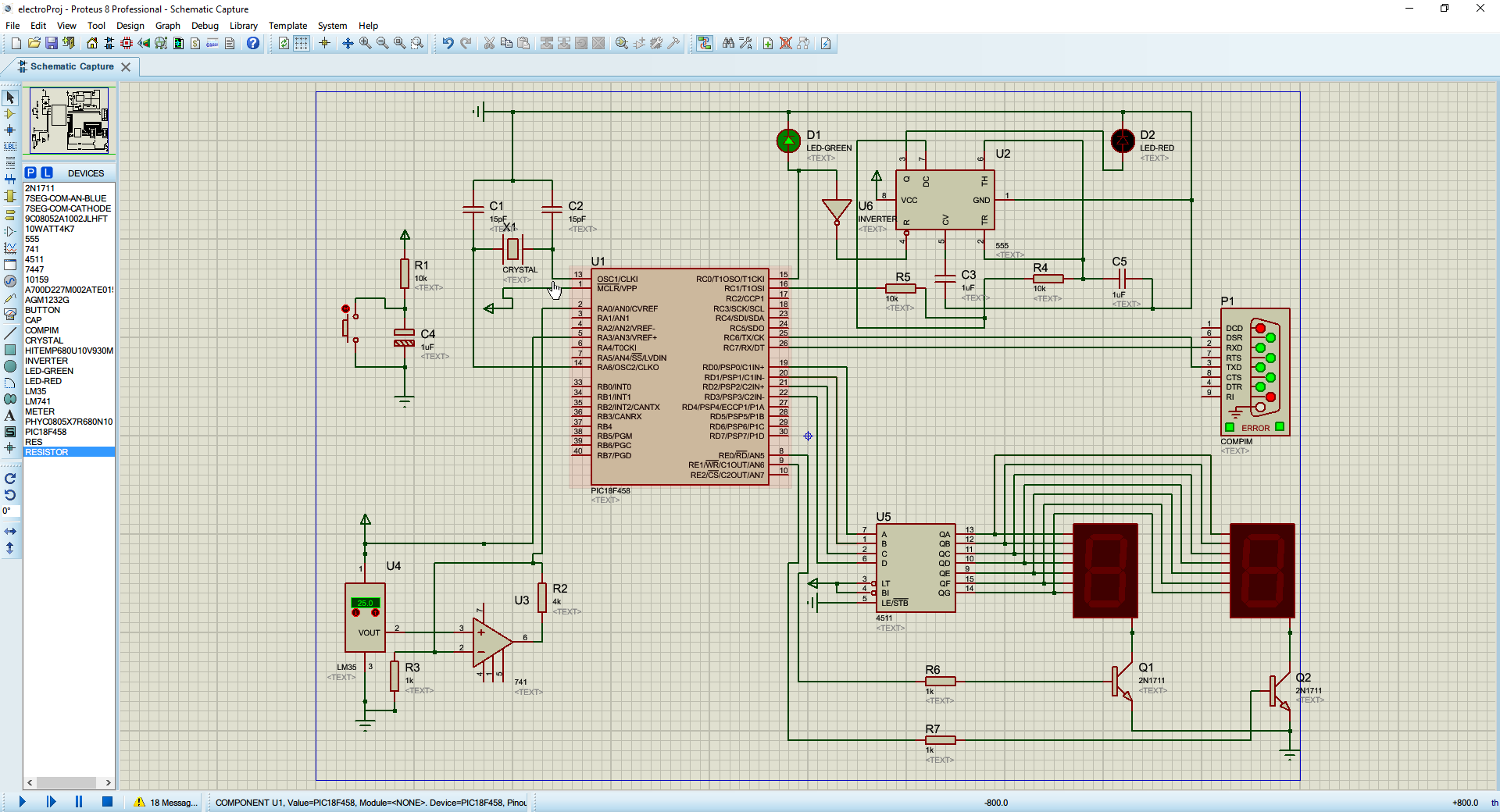Select Component Mode in the left toolbar
Screen dimensions: 1500x812
(x=10, y=114)
